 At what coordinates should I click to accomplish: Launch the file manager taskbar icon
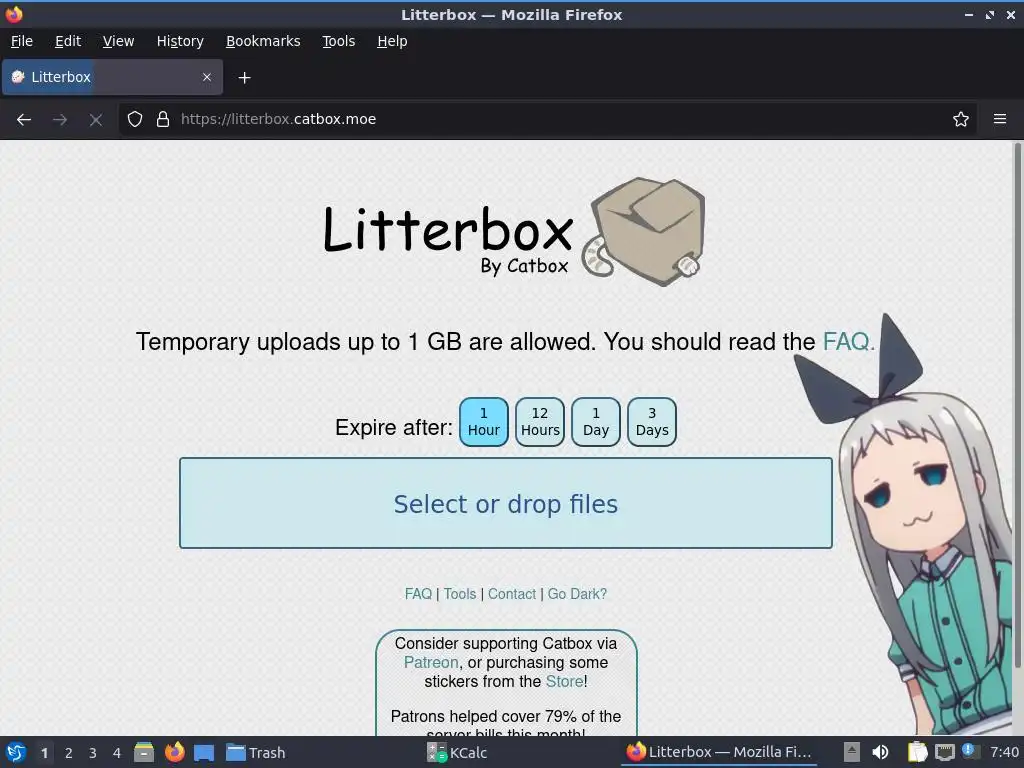click(x=144, y=752)
